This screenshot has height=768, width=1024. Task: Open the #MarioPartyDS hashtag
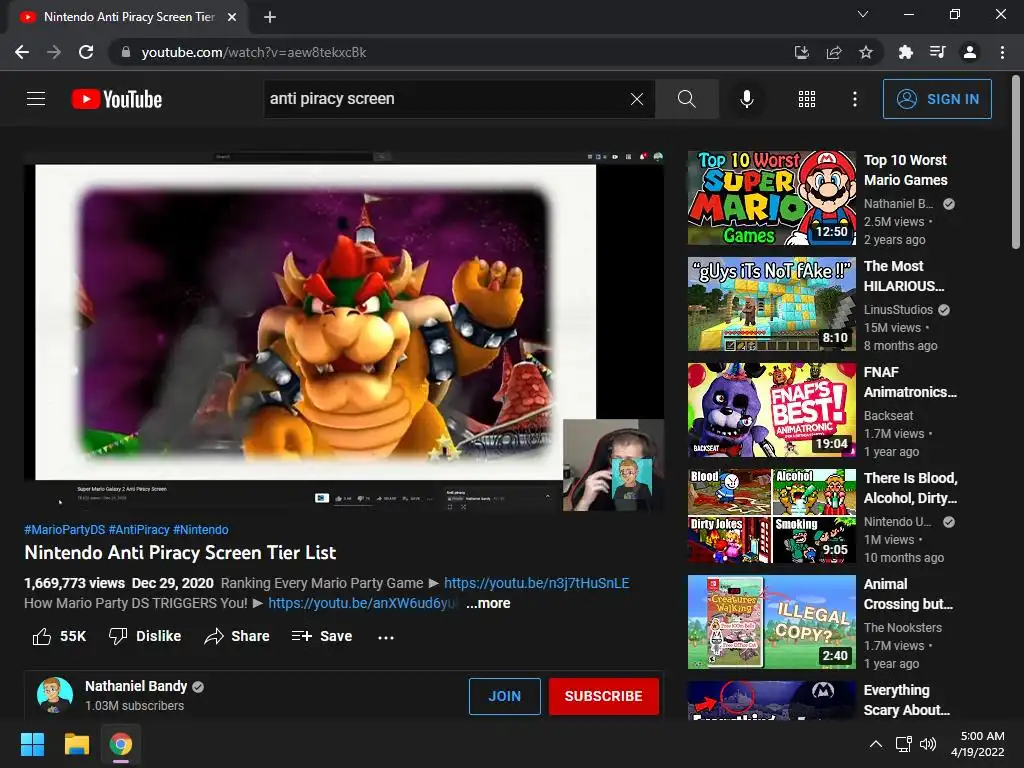[x=65, y=530]
